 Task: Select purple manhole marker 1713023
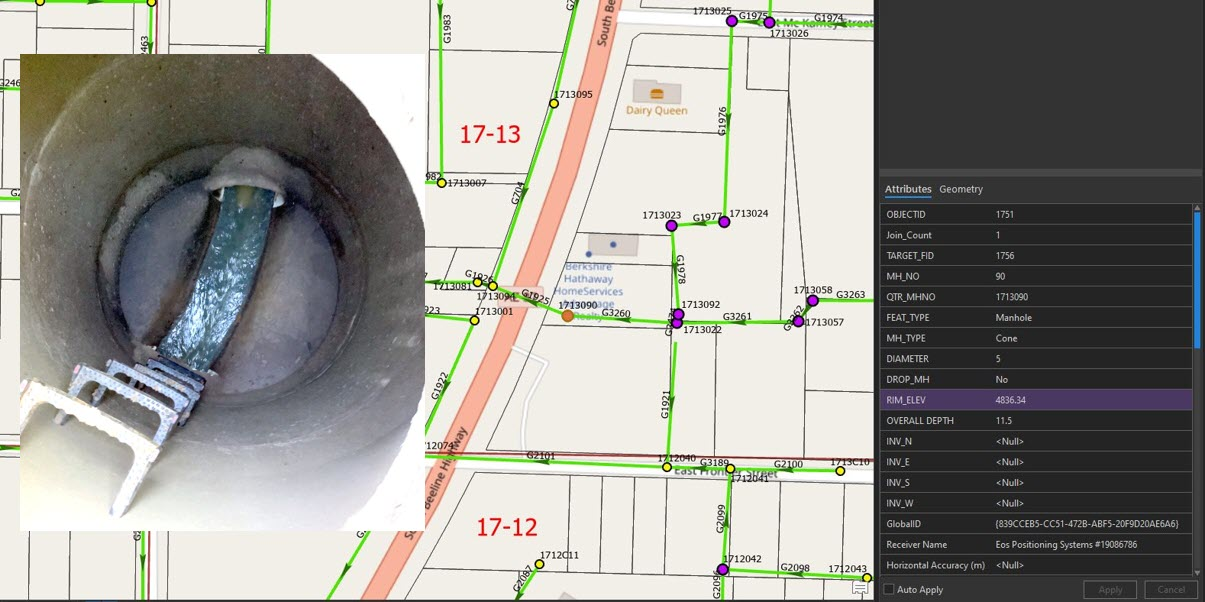(x=671, y=226)
